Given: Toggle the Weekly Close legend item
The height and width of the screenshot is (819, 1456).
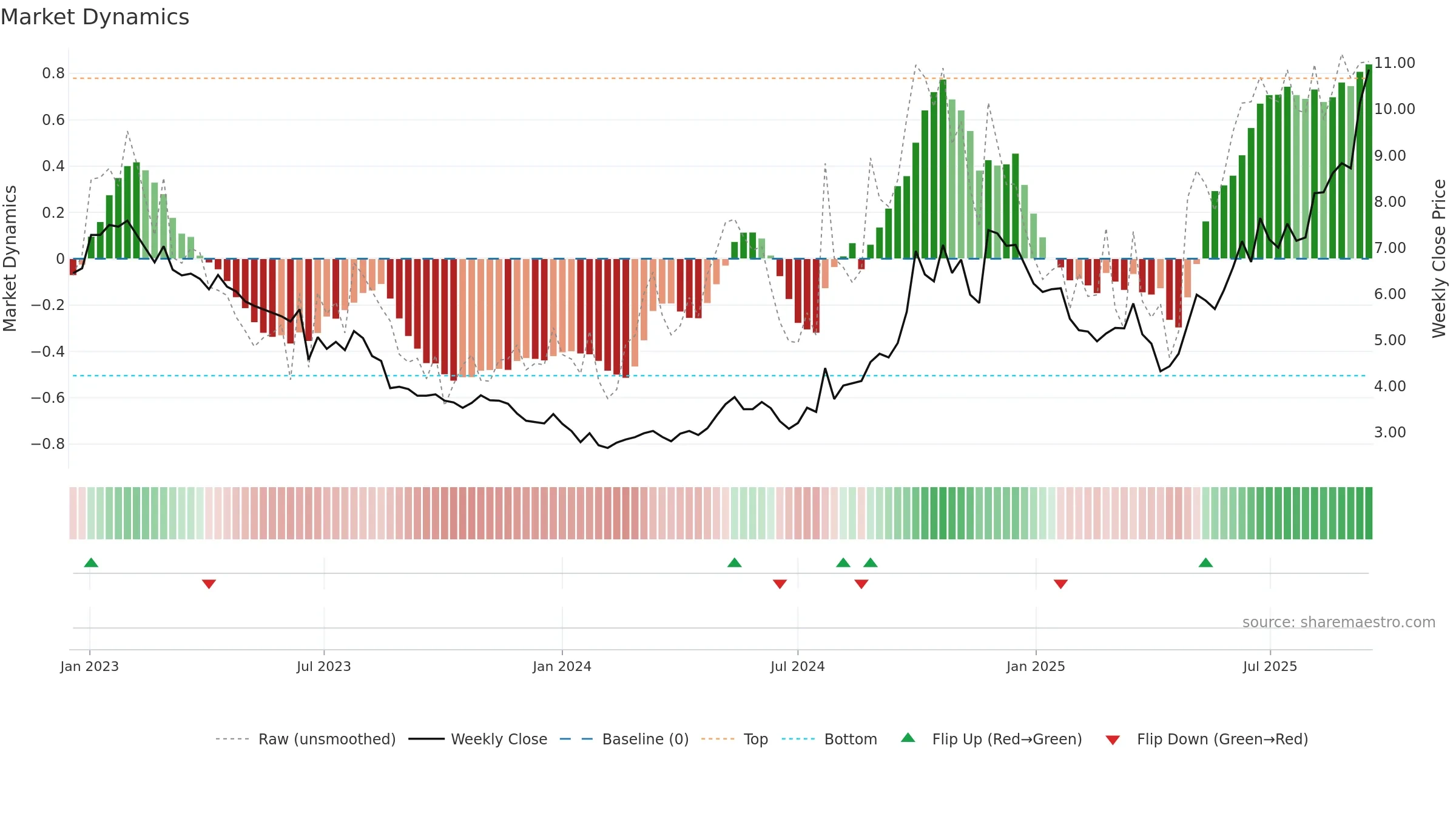Looking at the screenshot, I should pos(478,739).
